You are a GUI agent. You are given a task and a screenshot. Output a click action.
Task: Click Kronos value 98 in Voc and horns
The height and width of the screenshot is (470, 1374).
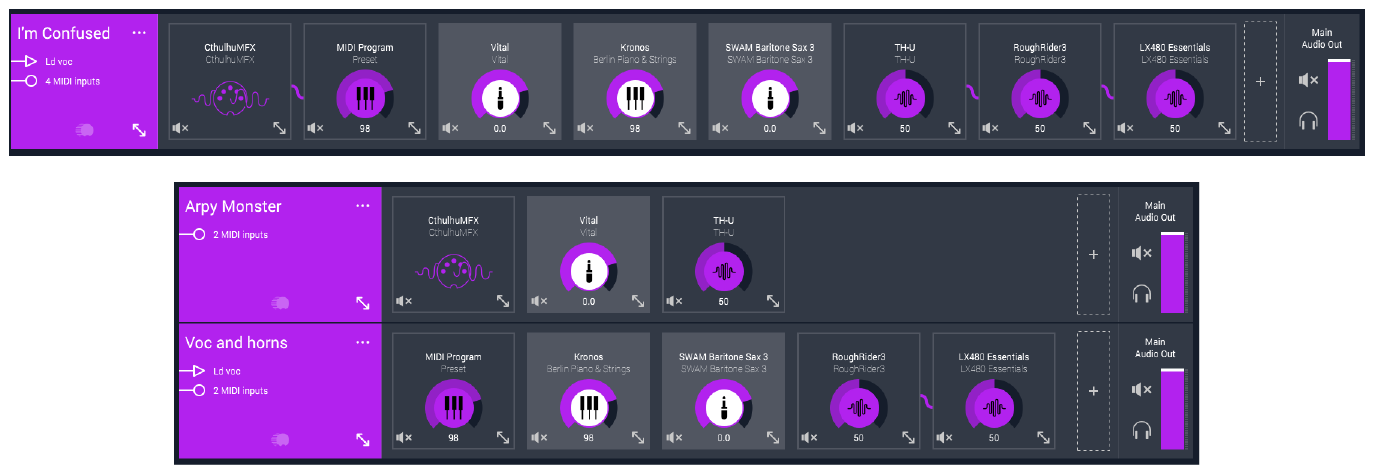pos(588,439)
